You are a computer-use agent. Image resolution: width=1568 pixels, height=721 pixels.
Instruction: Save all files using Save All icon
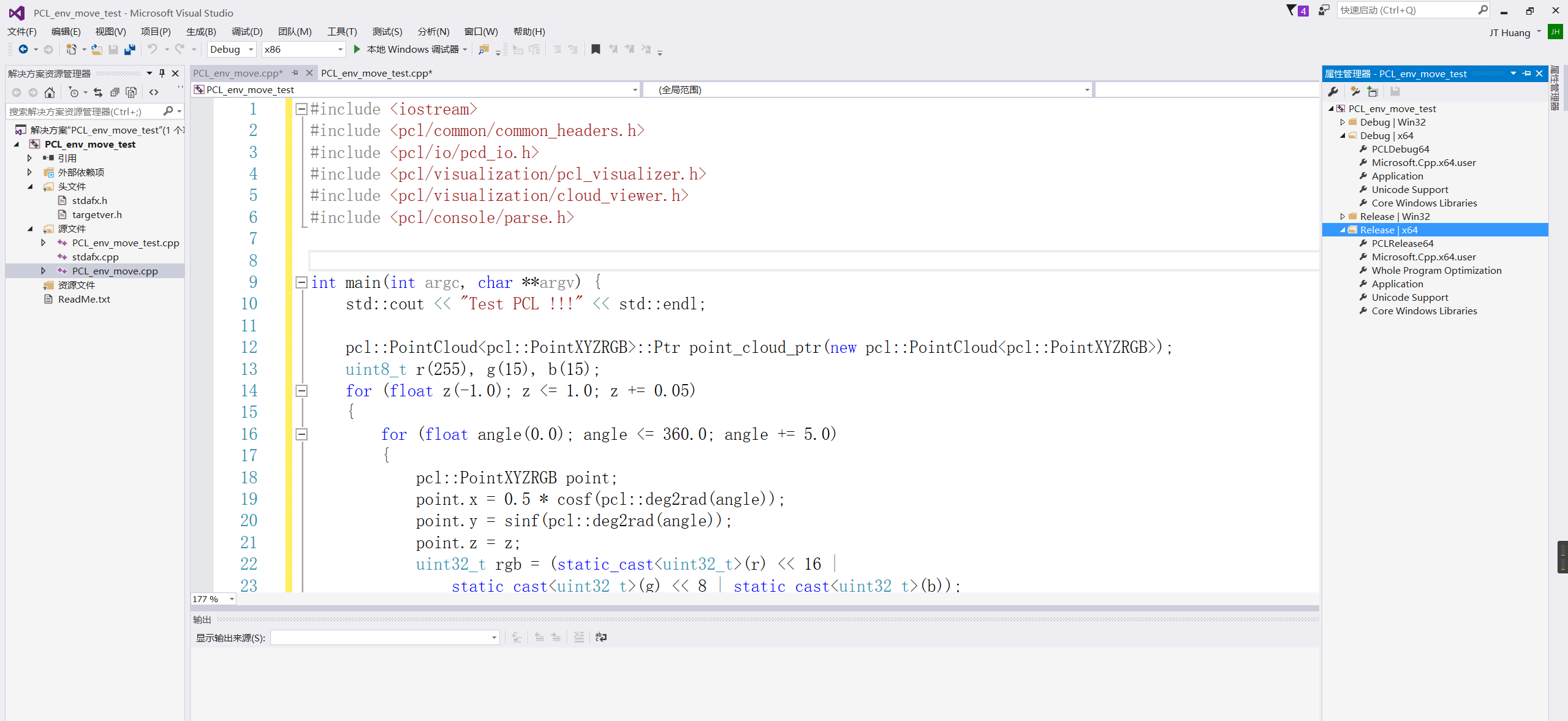pyautogui.click(x=129, y=50)
